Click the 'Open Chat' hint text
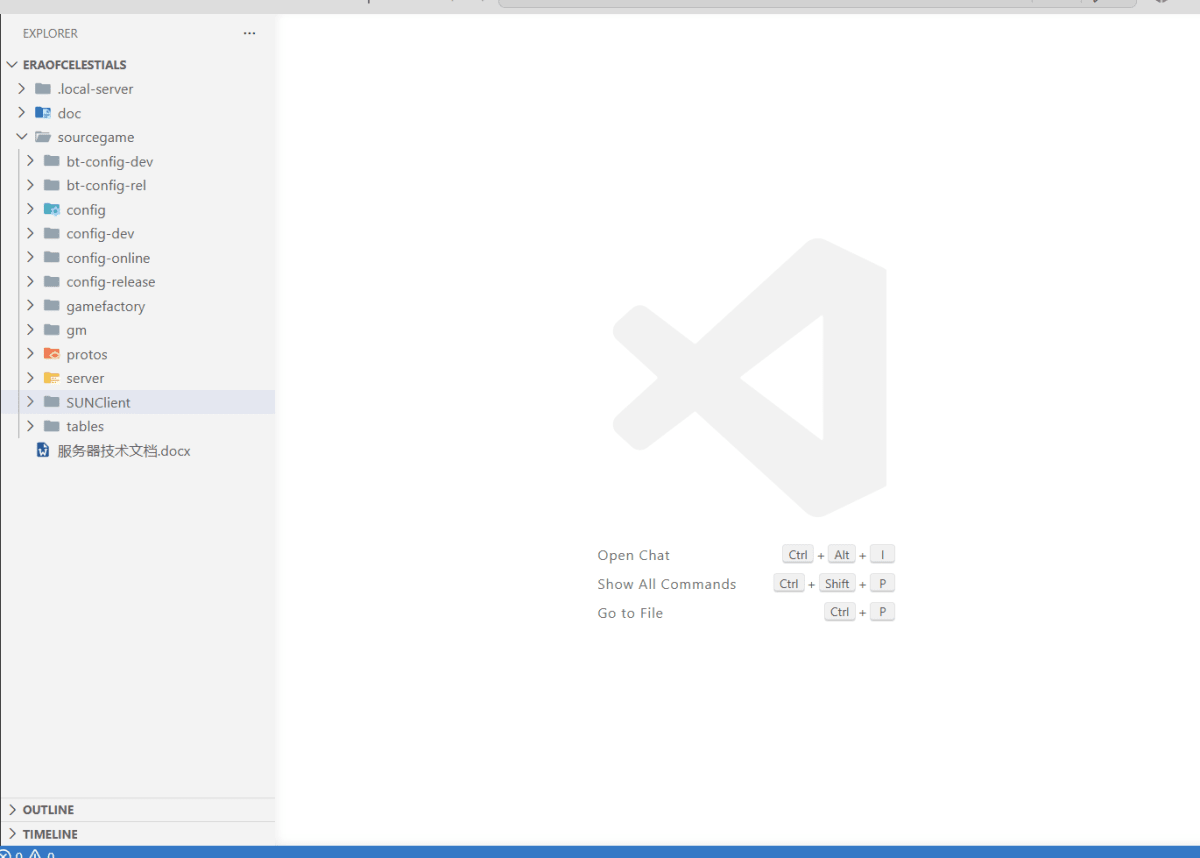This screenshot has width=1200, height=858. click(x=634, y=555)
